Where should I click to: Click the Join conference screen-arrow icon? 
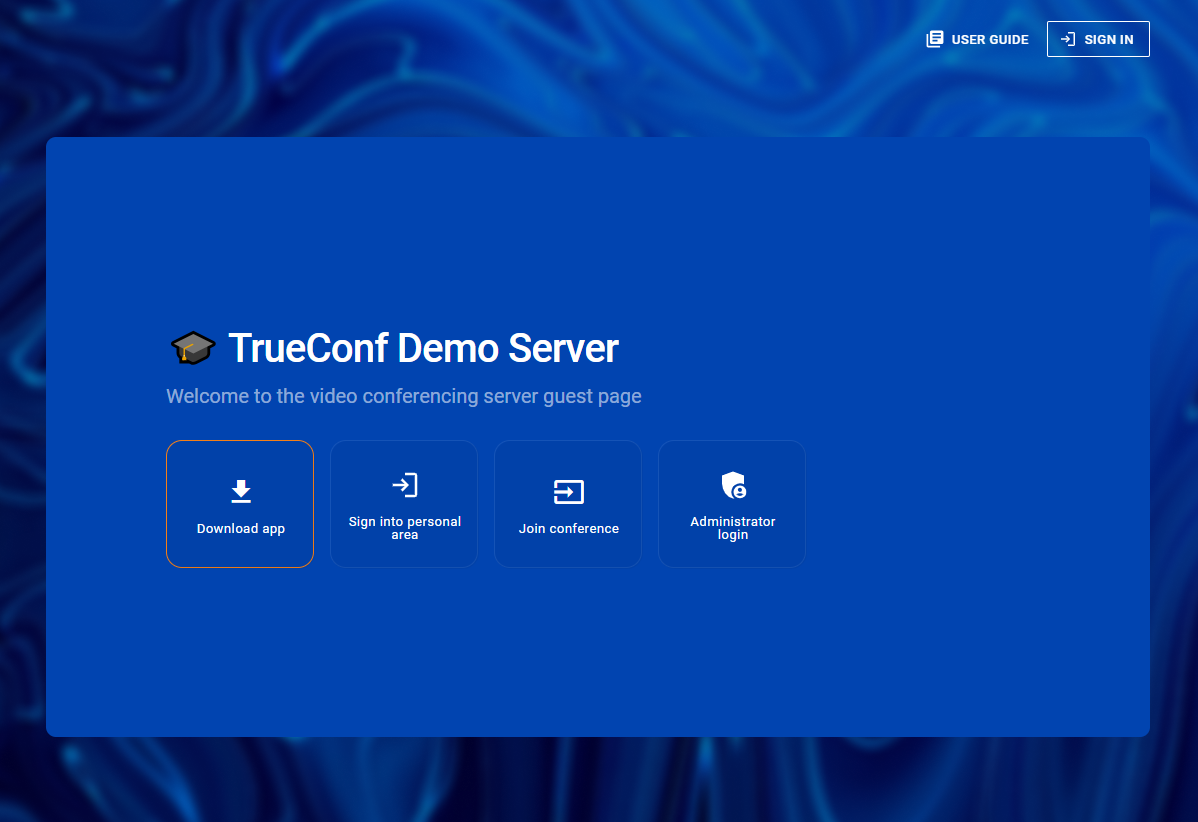[x=568, y=491]
